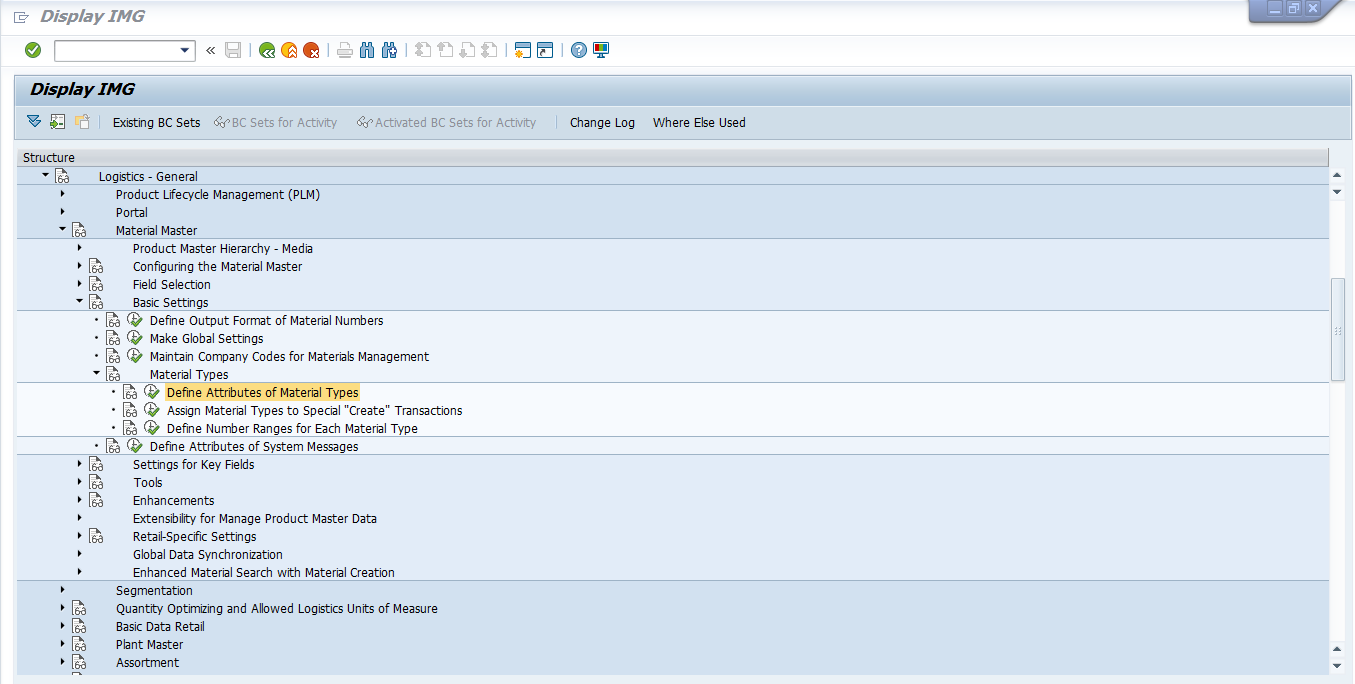Screen dimensions: 1355x684
Task: Click the Print icon
Action: tap(345, 50)
